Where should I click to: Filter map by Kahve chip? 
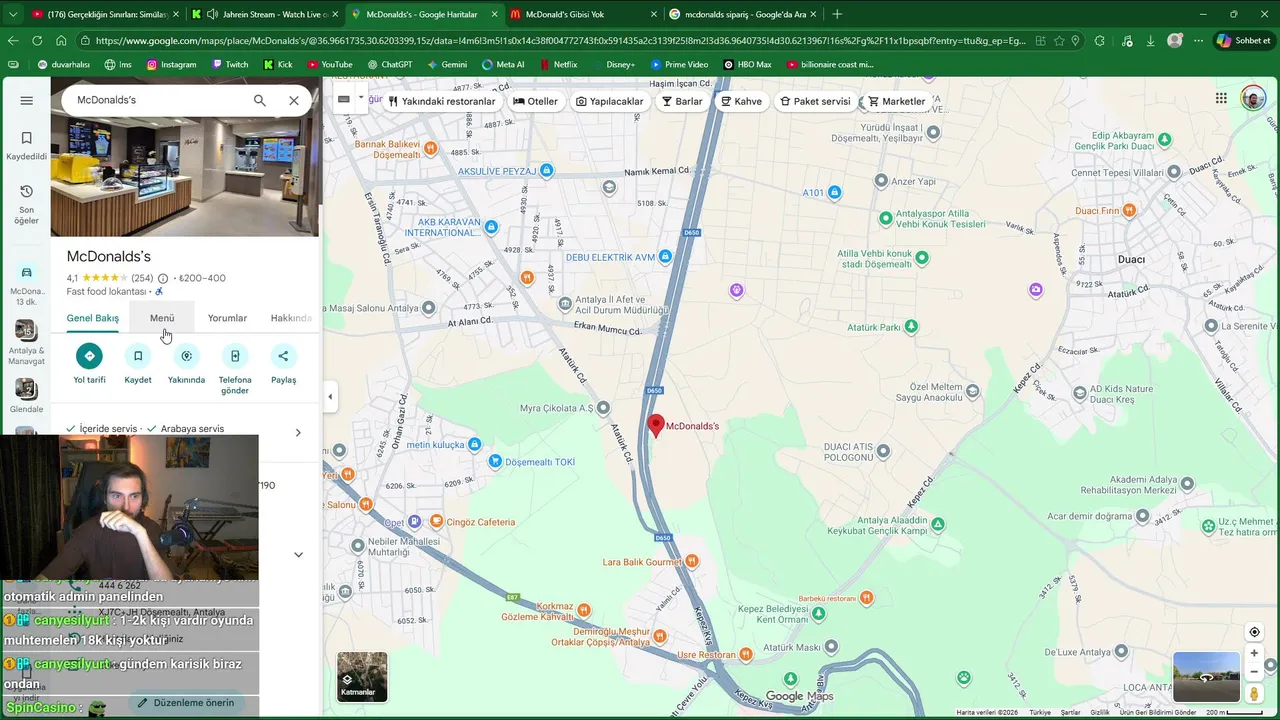click(742, 101)
